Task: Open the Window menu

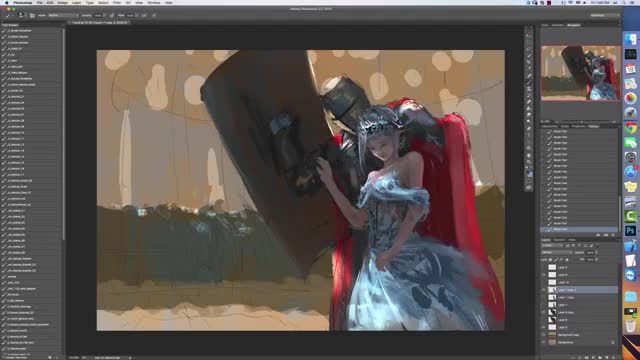Action: pos(154,2)
